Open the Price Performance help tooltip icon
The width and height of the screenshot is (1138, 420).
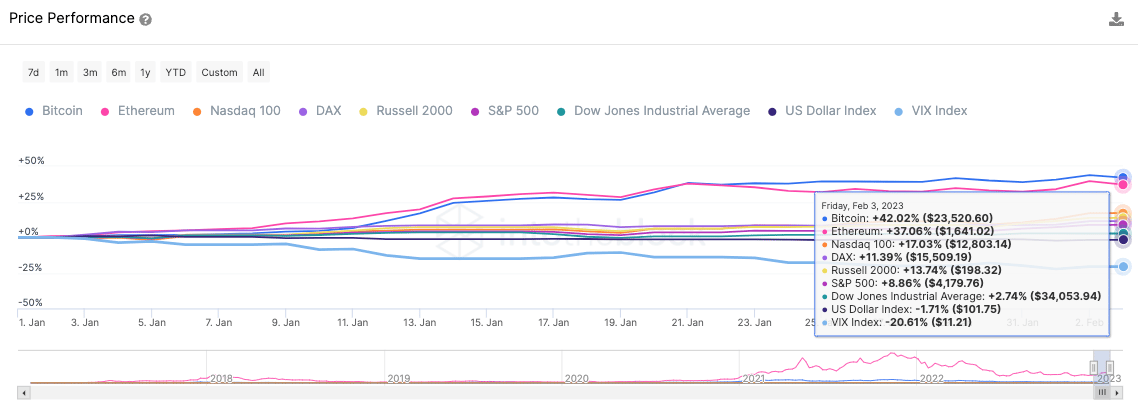click(x=146, y=19)
